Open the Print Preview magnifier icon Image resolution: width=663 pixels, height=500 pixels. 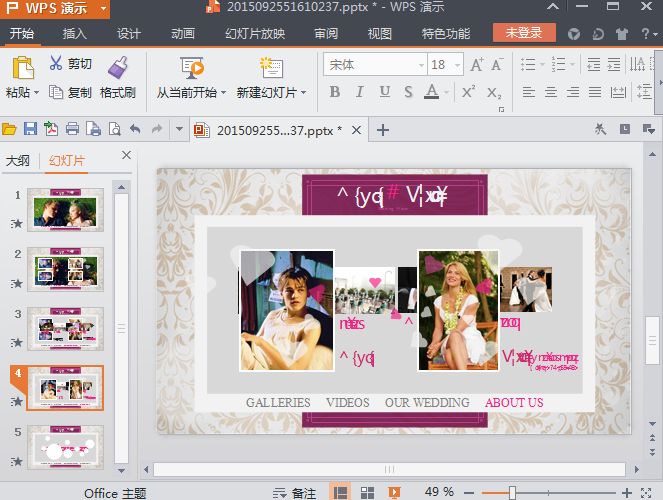click(115, 129)
